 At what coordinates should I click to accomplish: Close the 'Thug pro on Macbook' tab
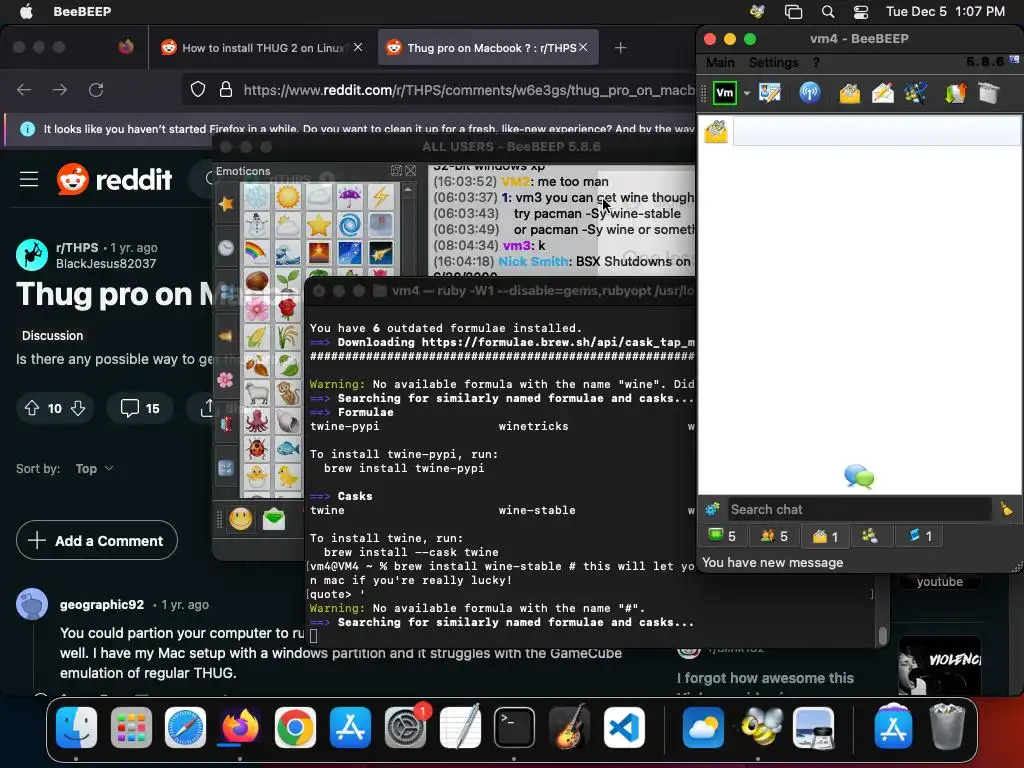583,48
